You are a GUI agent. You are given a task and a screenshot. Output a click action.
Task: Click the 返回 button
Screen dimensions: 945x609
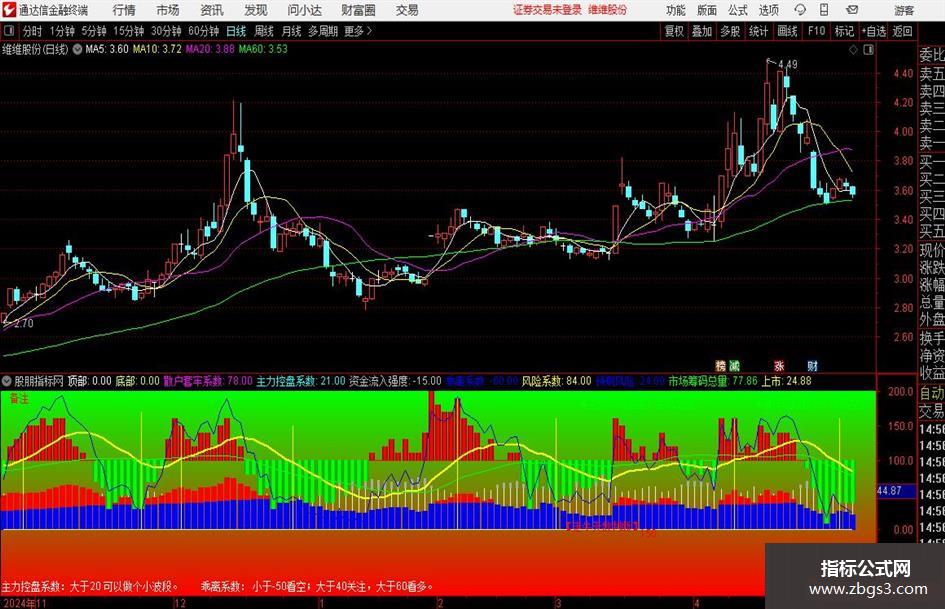tap(902, 31)
